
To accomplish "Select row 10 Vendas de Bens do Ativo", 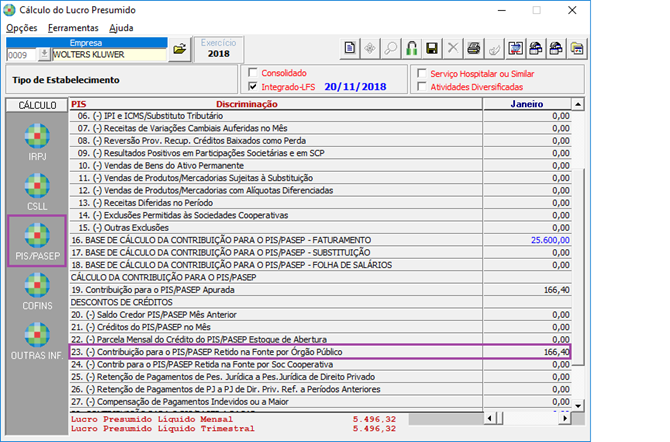I will (320, 165).
